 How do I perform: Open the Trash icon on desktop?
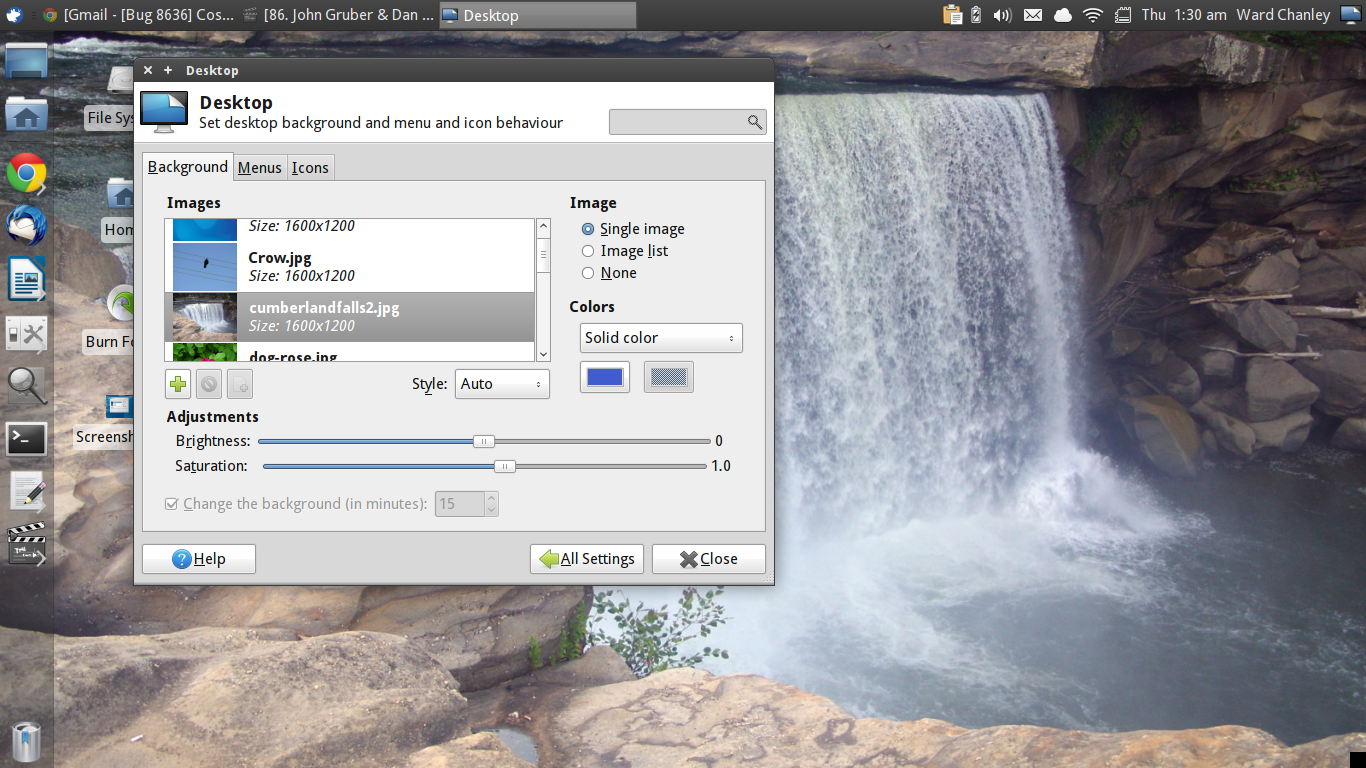[27, 742]
